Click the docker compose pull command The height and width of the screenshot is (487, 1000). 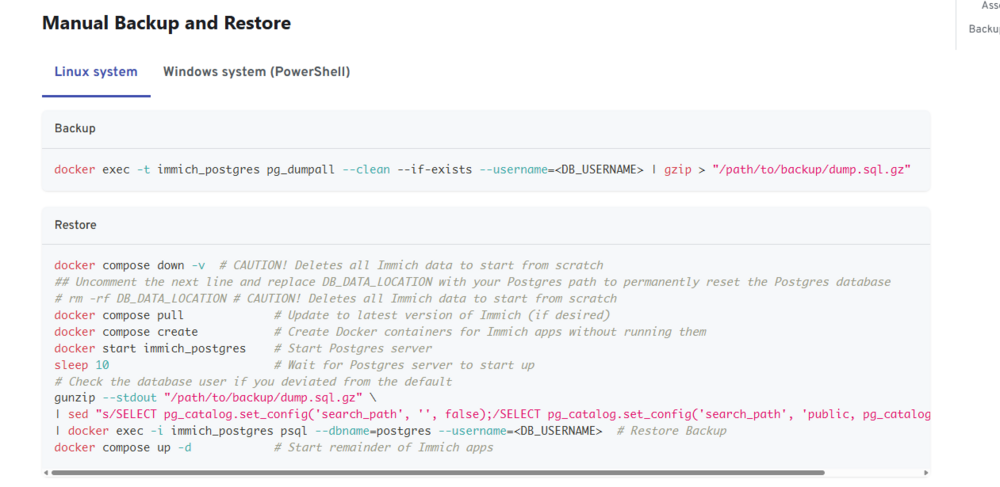click(x=119, y=315)
